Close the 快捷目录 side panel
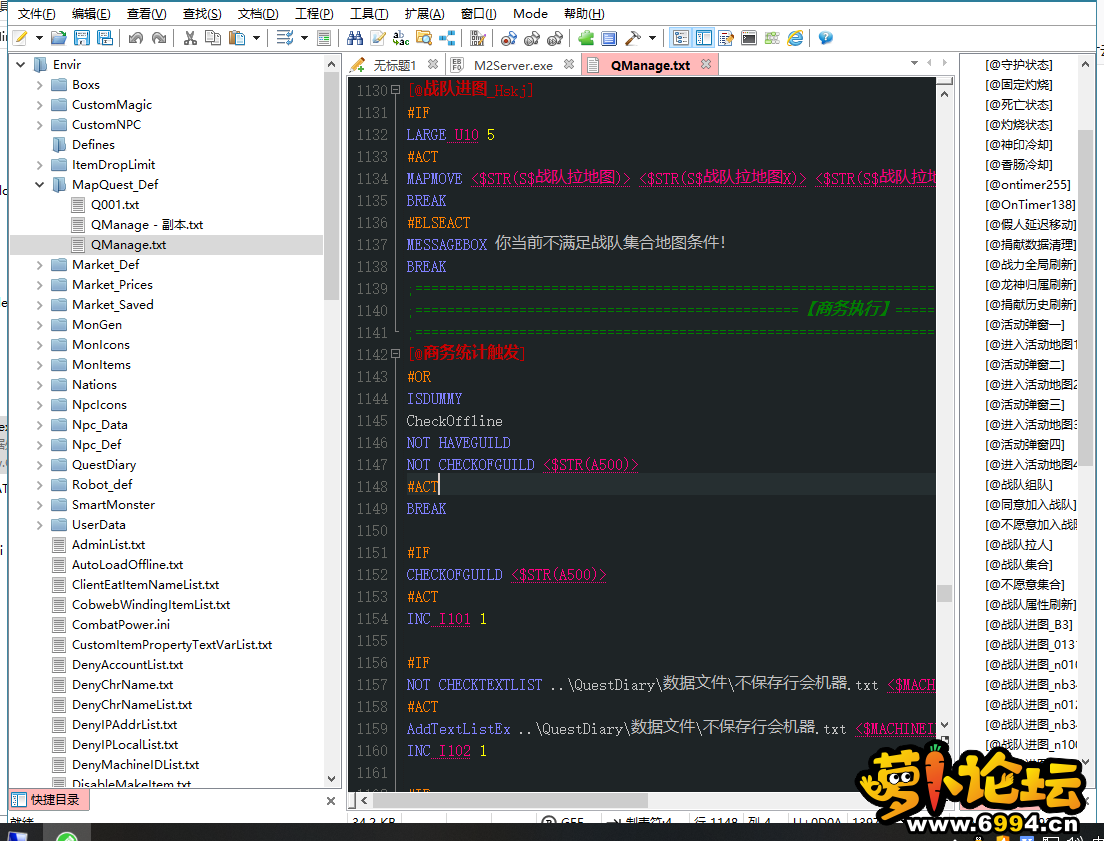The image size is (1104, 841). [331, 801]
